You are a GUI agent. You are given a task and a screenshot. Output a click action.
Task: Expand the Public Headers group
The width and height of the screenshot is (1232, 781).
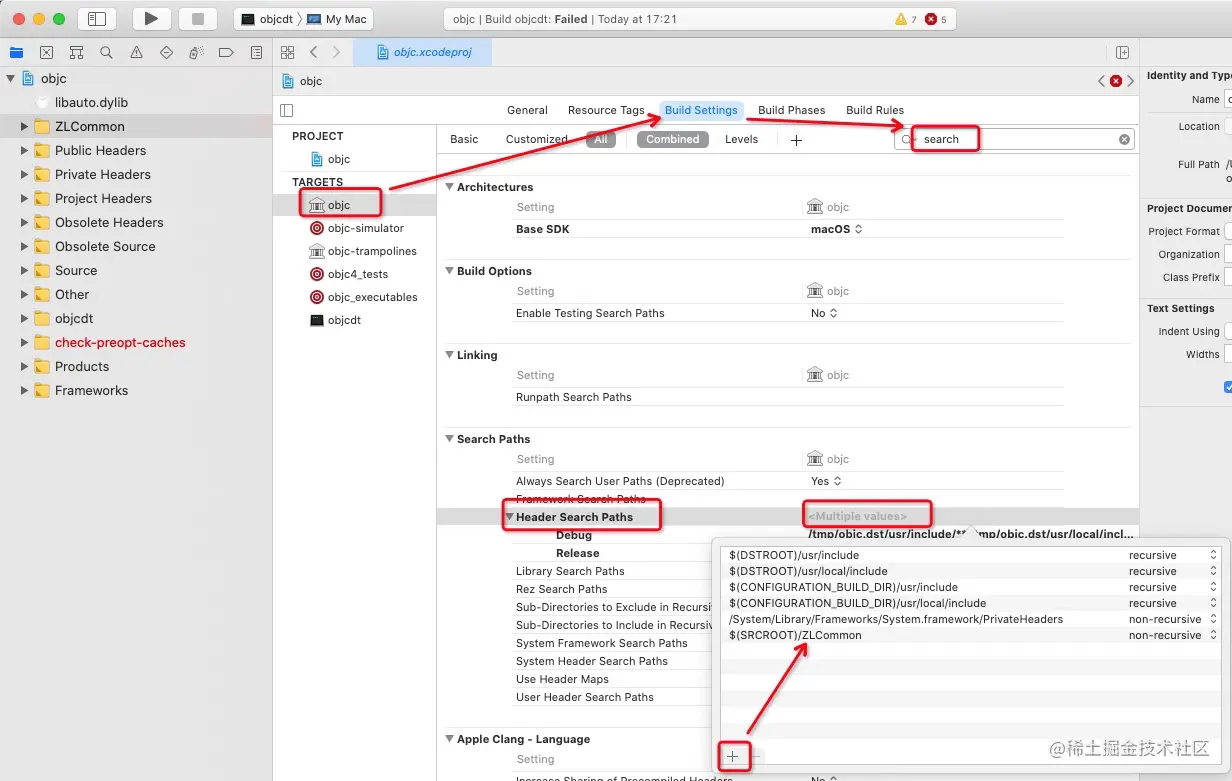[25, 151]
